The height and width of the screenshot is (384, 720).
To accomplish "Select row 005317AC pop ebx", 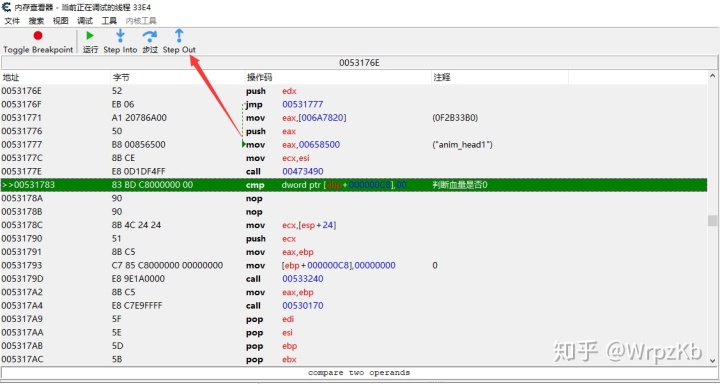I will (354, 359).
